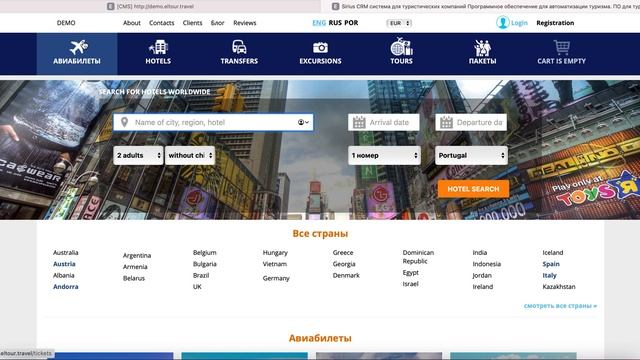
Task: Click the DEMO logo text
Action: tap(66, 23)
